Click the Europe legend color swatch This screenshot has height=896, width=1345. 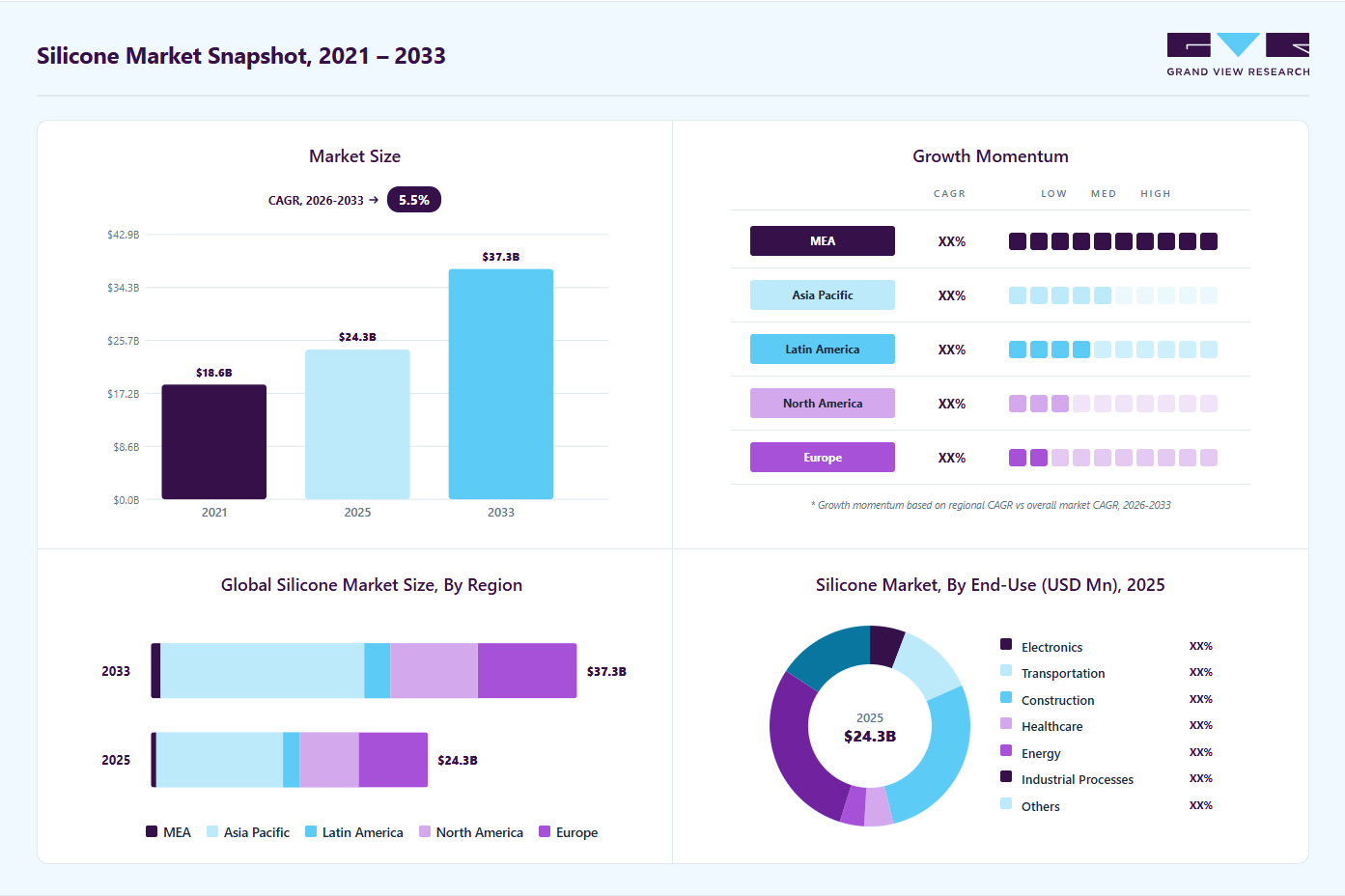(x=545, y=831)
